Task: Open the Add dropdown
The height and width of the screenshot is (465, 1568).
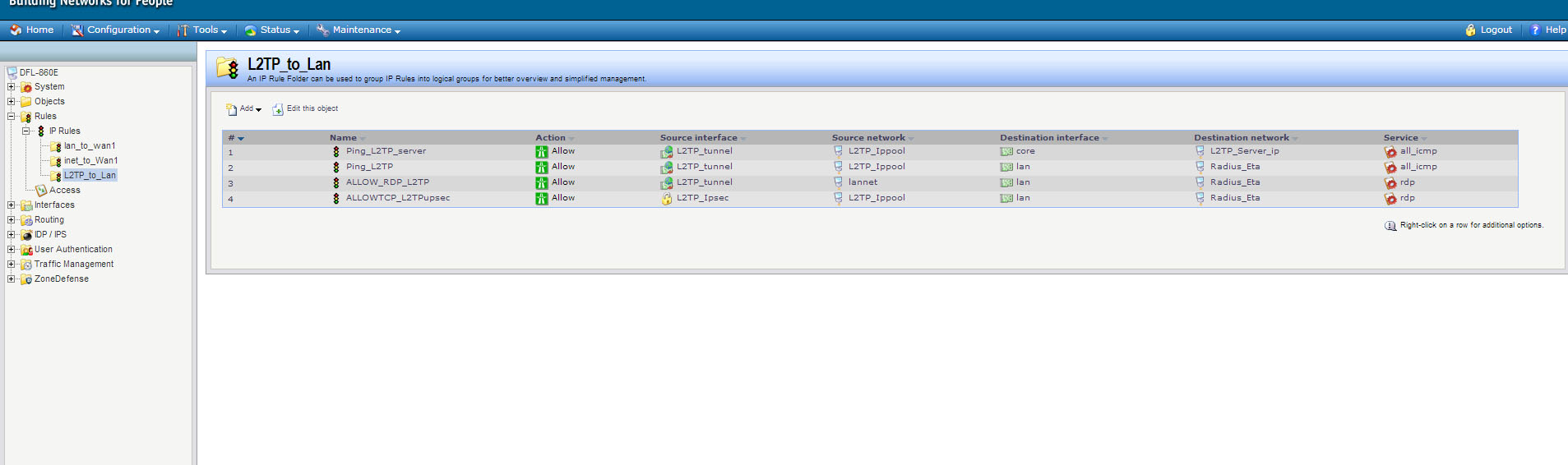Action: [x=243, y=108]
